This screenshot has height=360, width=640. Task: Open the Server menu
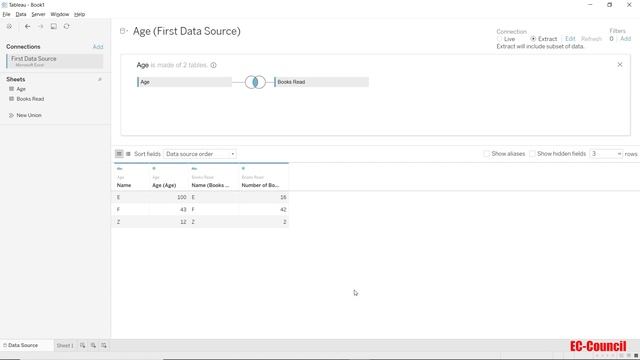click(x=38, y=14)
